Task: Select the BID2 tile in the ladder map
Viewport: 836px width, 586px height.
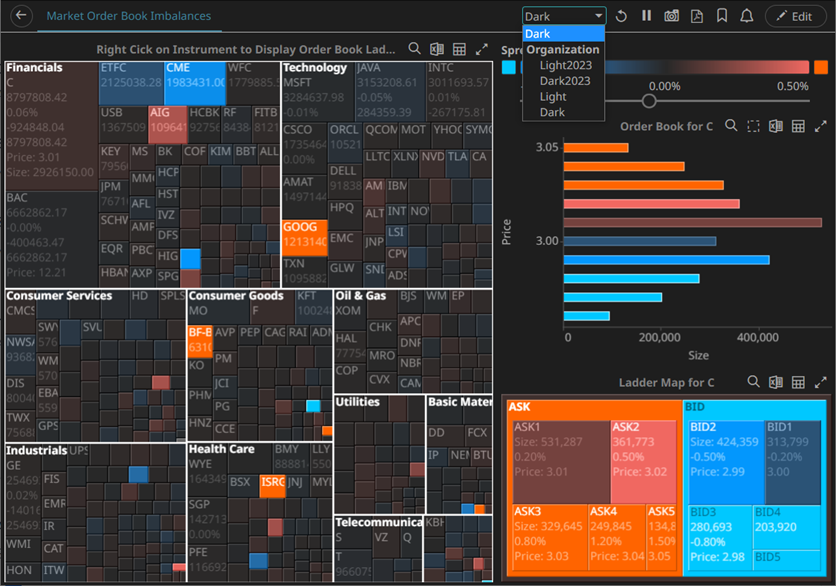Action: point(726,462)
